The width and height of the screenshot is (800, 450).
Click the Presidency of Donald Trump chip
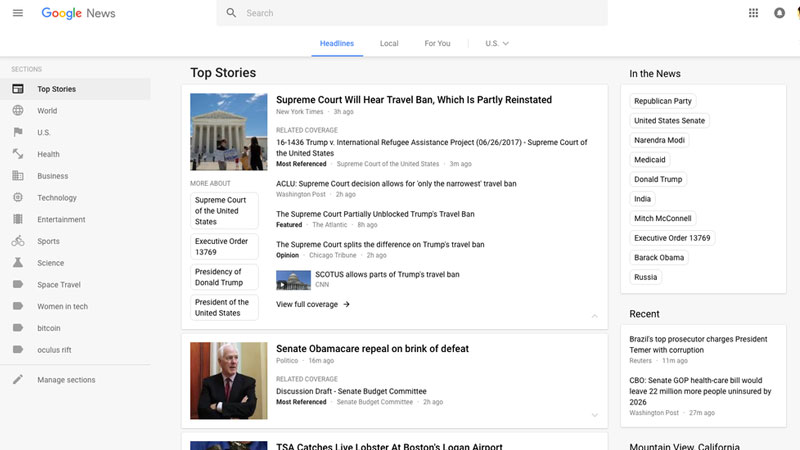224,277
